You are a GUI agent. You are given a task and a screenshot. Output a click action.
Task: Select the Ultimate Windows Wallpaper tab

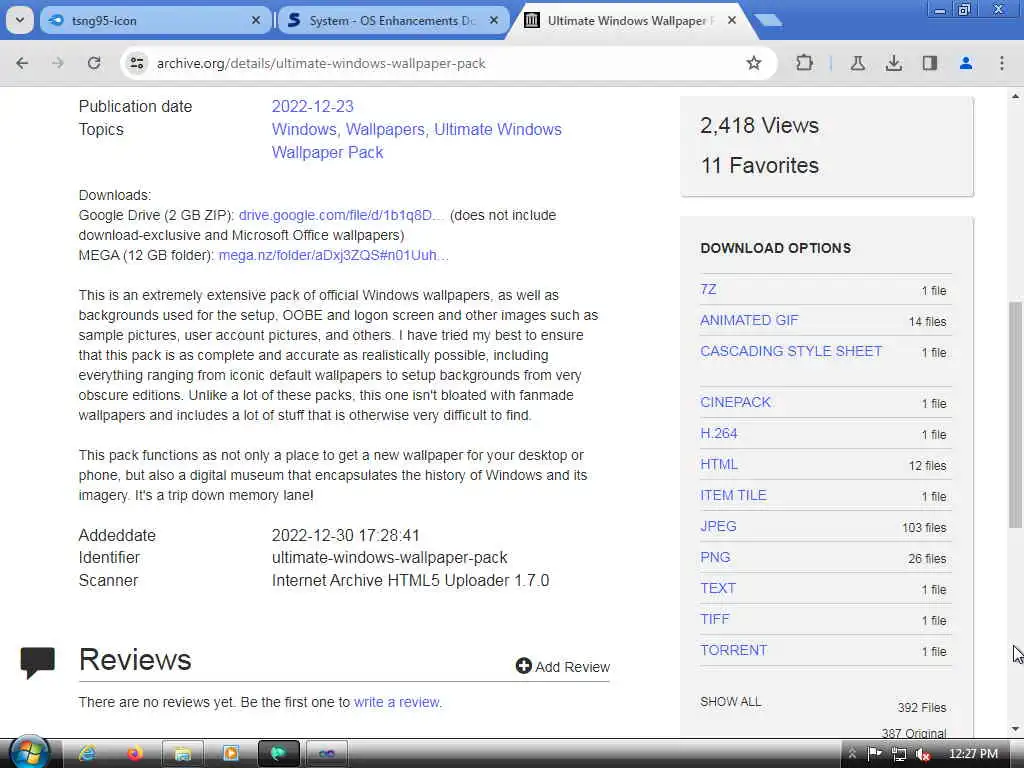tap(630, 20)
